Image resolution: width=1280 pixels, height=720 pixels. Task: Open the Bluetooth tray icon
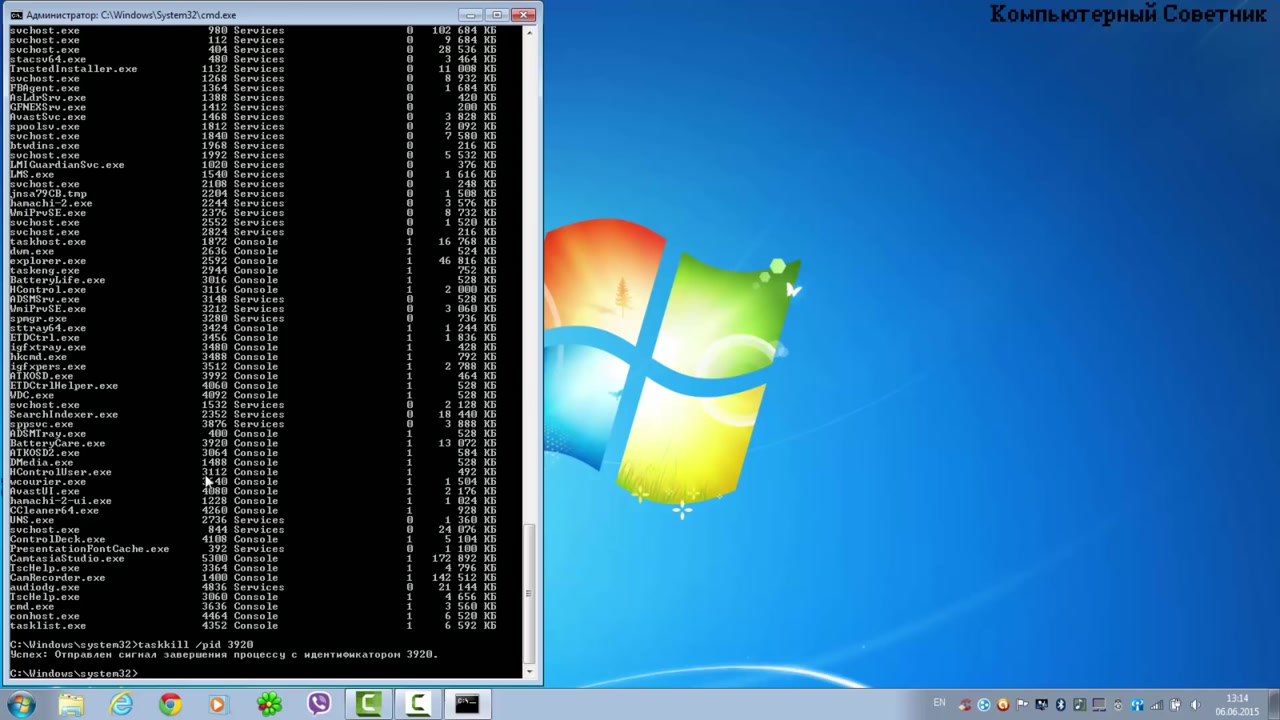1061,705
